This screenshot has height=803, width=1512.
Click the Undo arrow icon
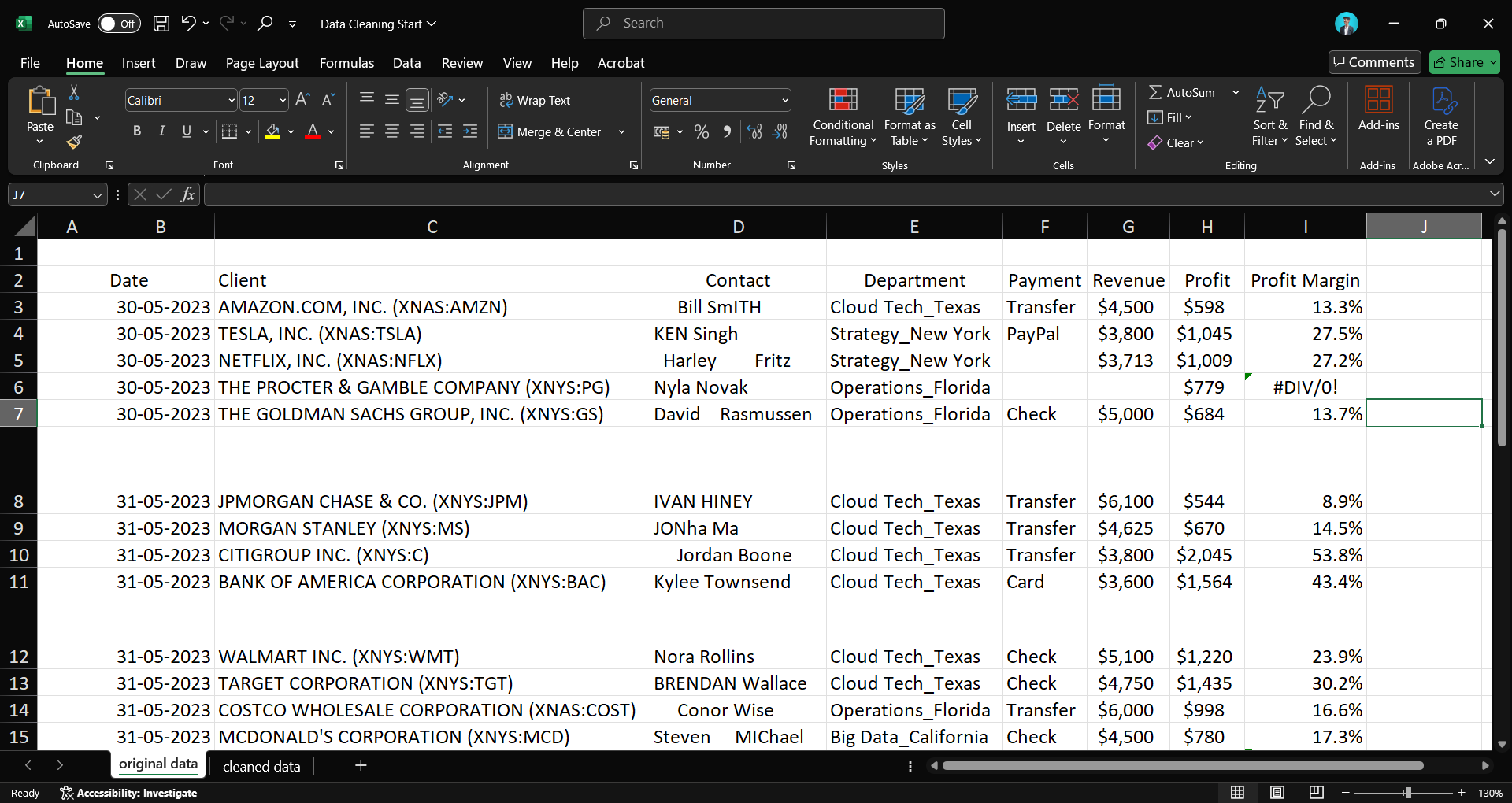pos(188,24)
